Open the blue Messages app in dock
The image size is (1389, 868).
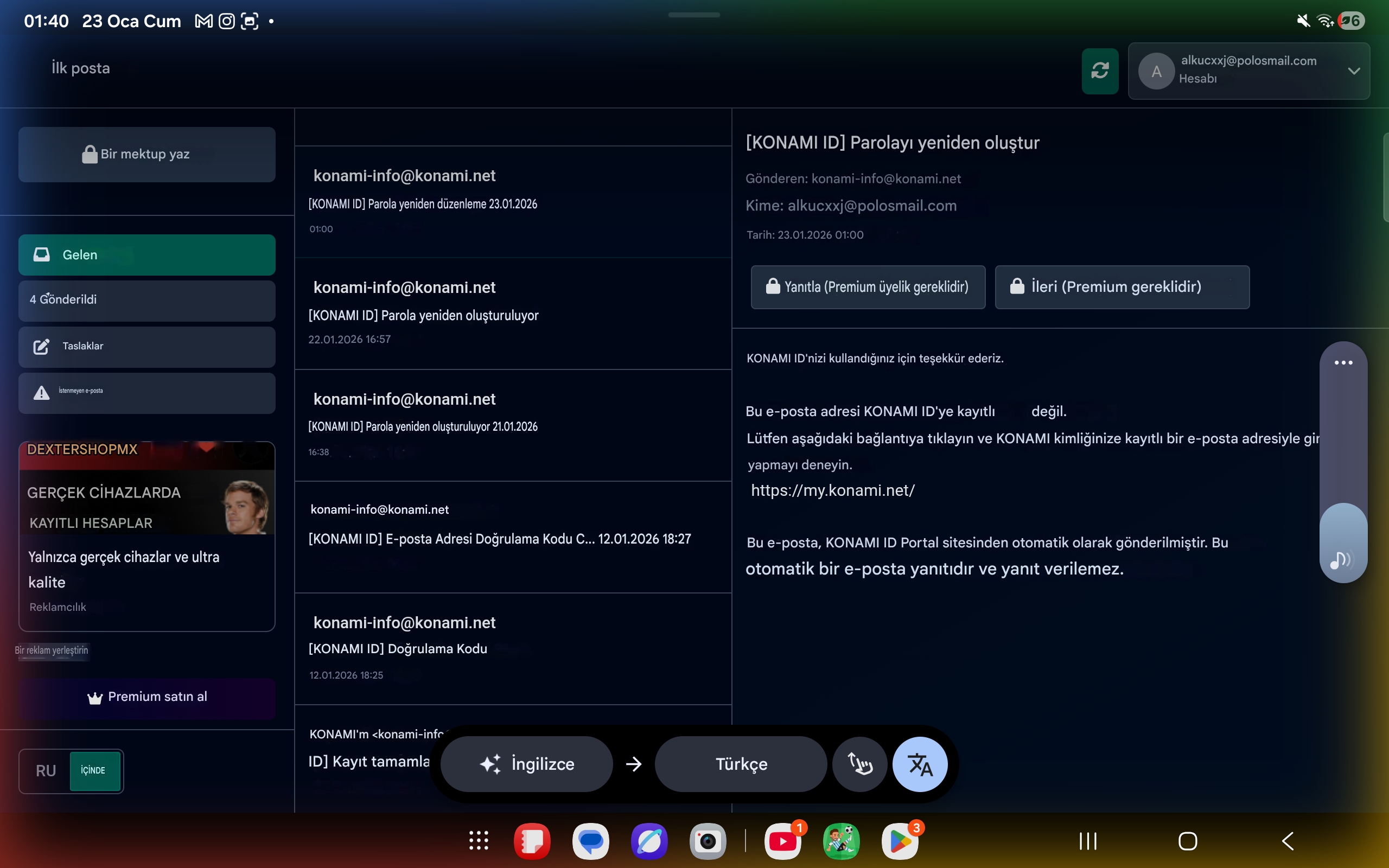591,841
